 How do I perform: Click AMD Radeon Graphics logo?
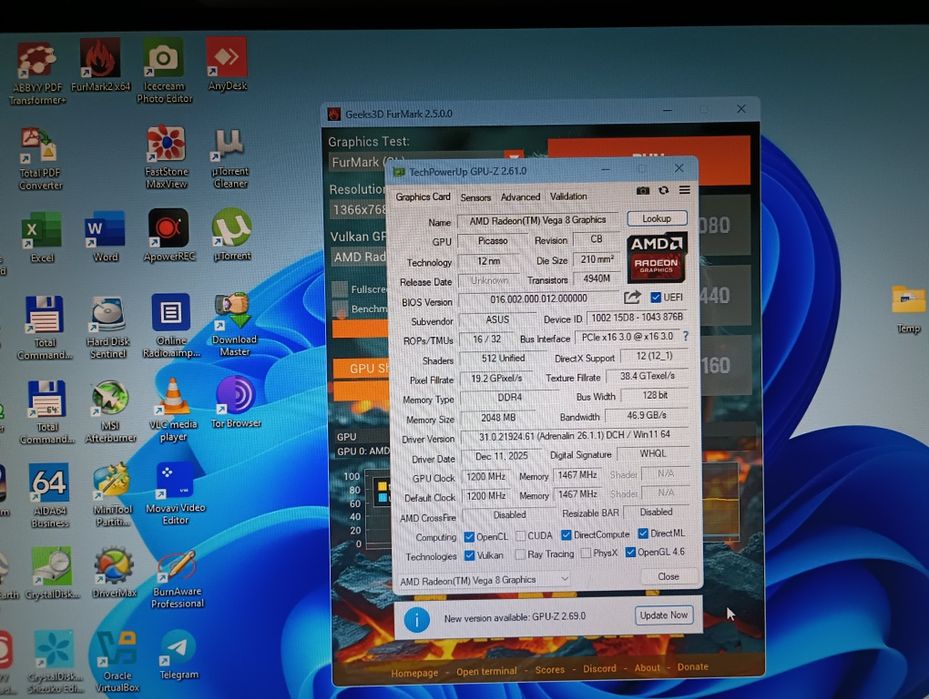(657, 256)
